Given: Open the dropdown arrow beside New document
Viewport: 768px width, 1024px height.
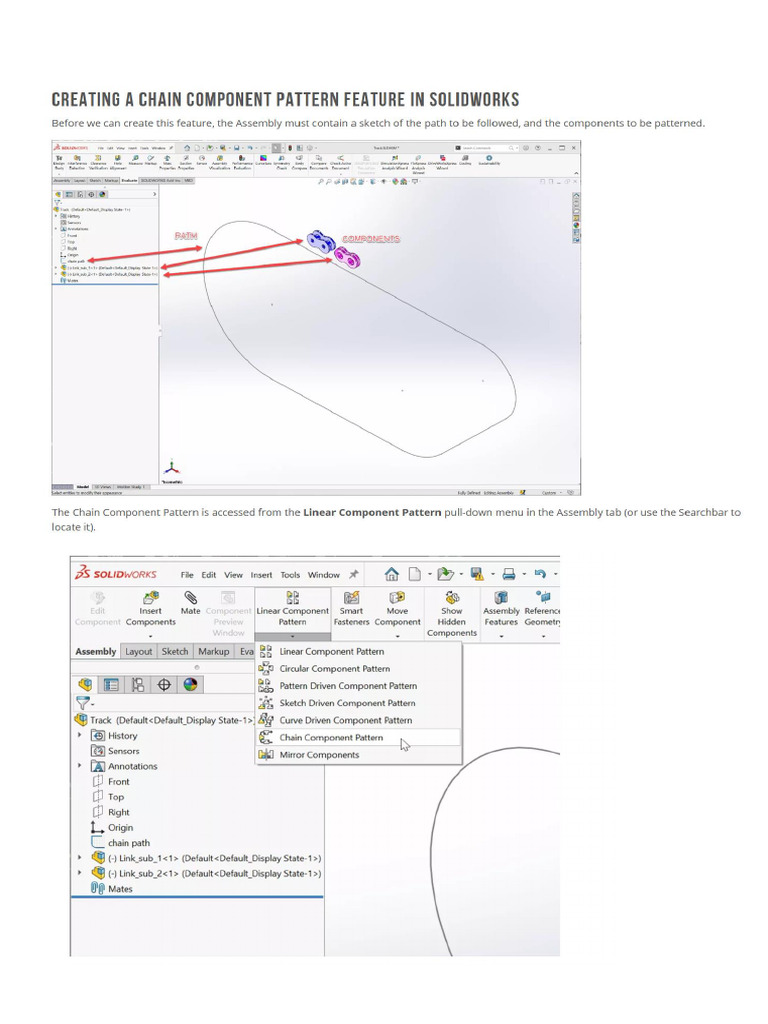Looking at the screenshot, I should [x=429, y=575].
